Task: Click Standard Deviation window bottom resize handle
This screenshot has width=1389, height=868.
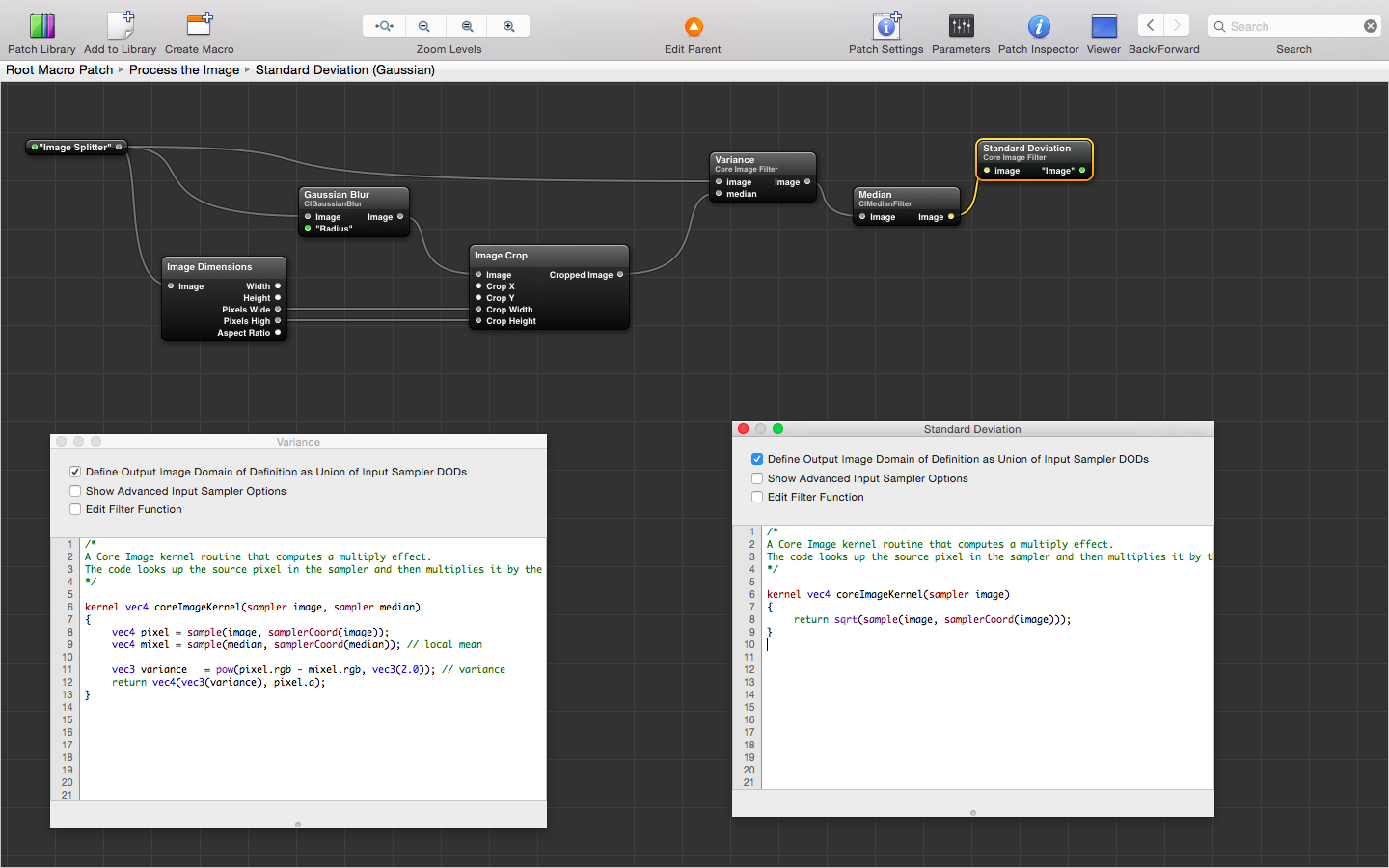Action: 973,813
